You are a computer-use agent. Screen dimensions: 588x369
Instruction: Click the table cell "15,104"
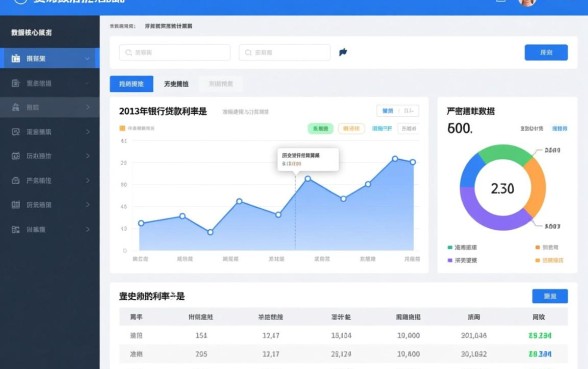click(341, 335)
